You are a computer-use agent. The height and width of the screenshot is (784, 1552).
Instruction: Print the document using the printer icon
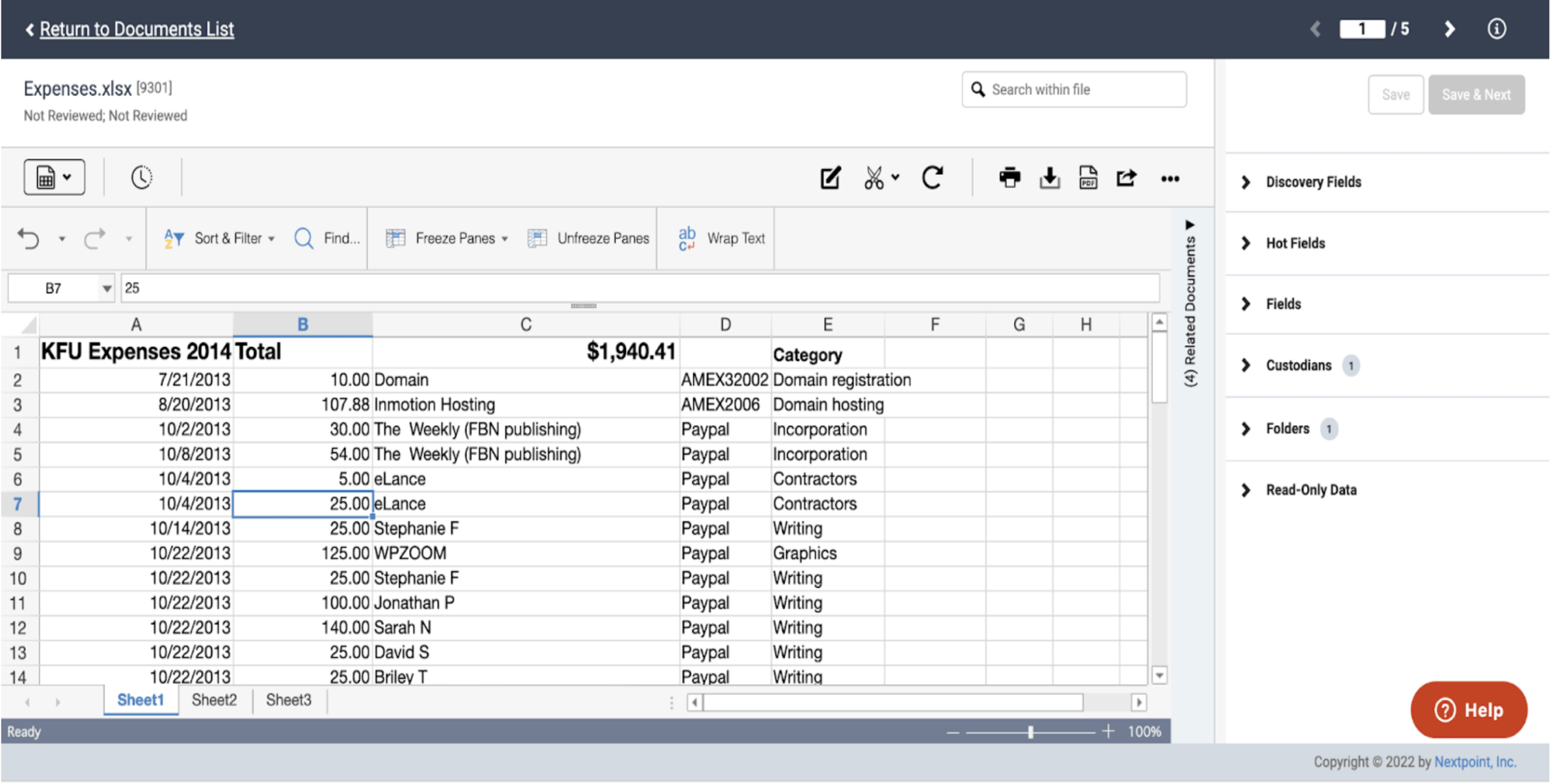1010,177
